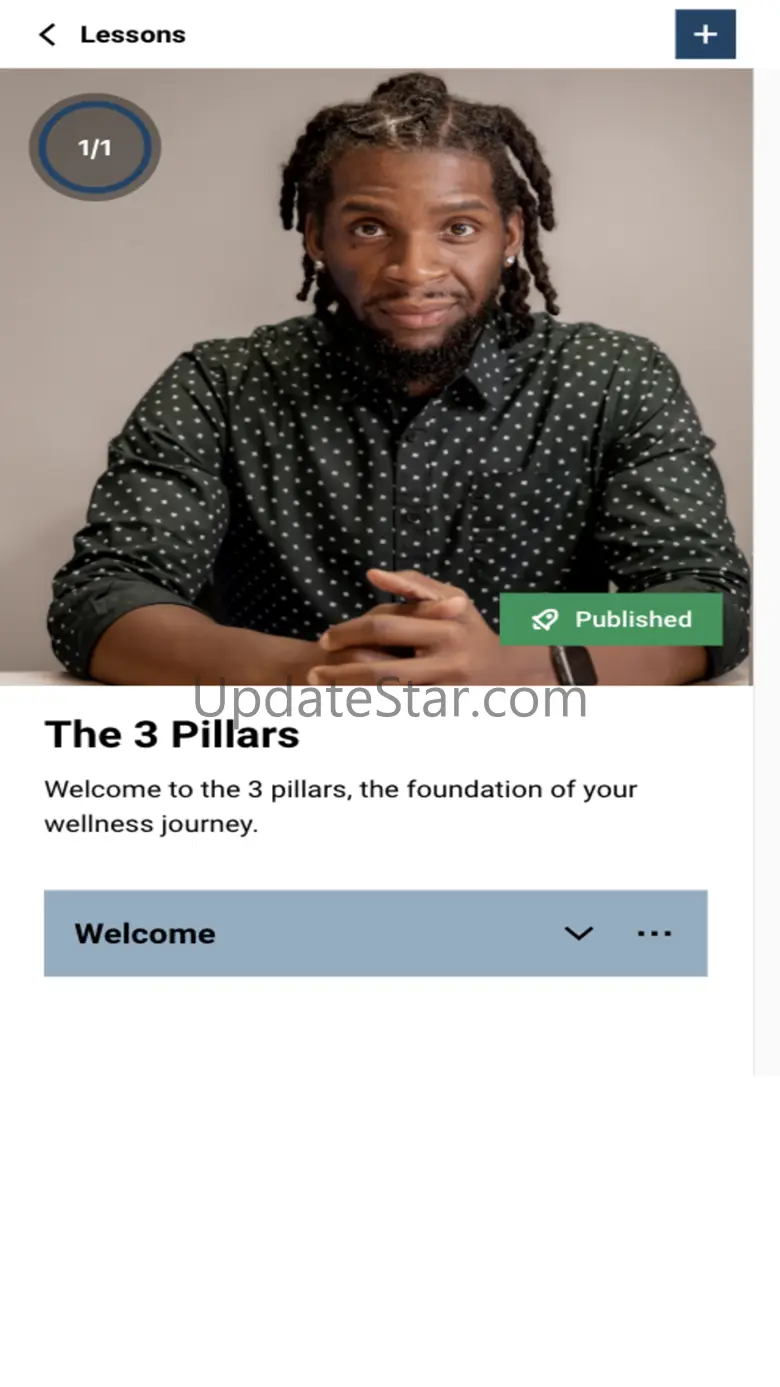Click the word Published on the badge
Image resolution: width=780 pixels, height=1387 pixels.
(633, 619)
